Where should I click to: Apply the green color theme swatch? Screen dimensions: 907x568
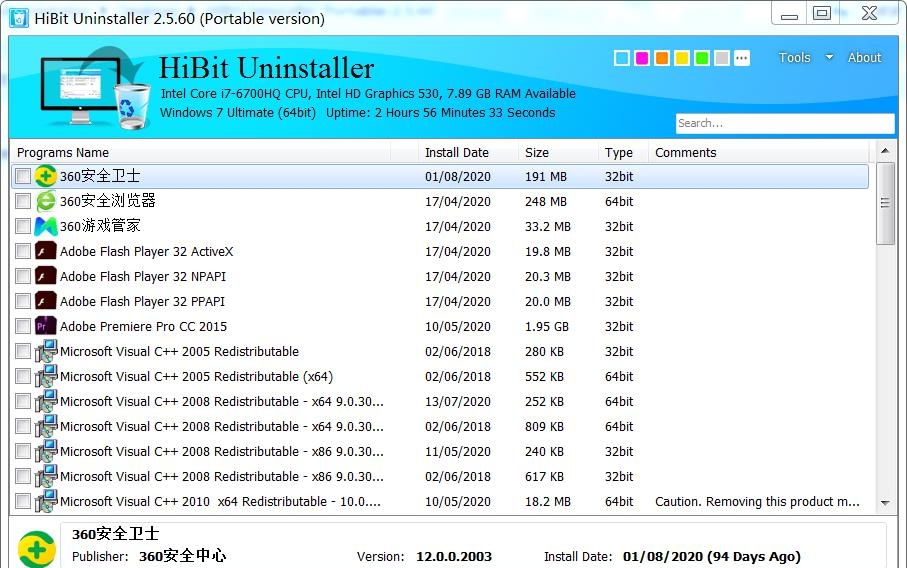[x=702, y=58]
